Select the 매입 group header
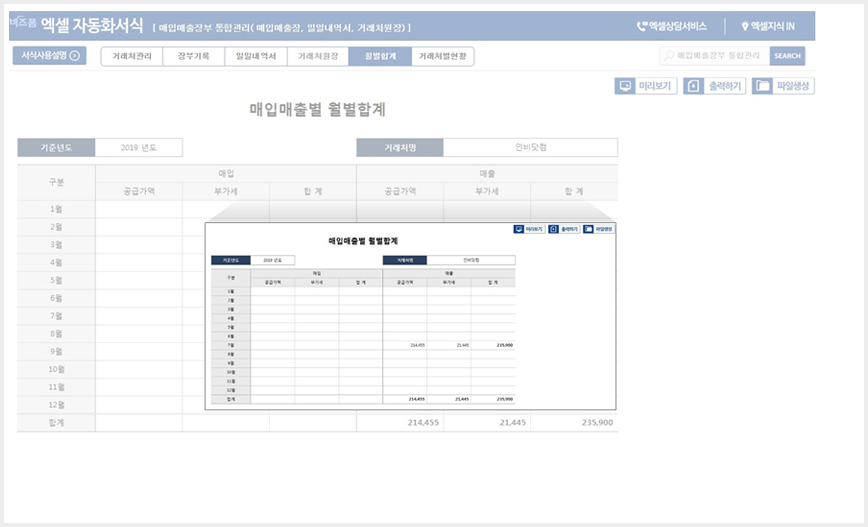 click(226, 173)
